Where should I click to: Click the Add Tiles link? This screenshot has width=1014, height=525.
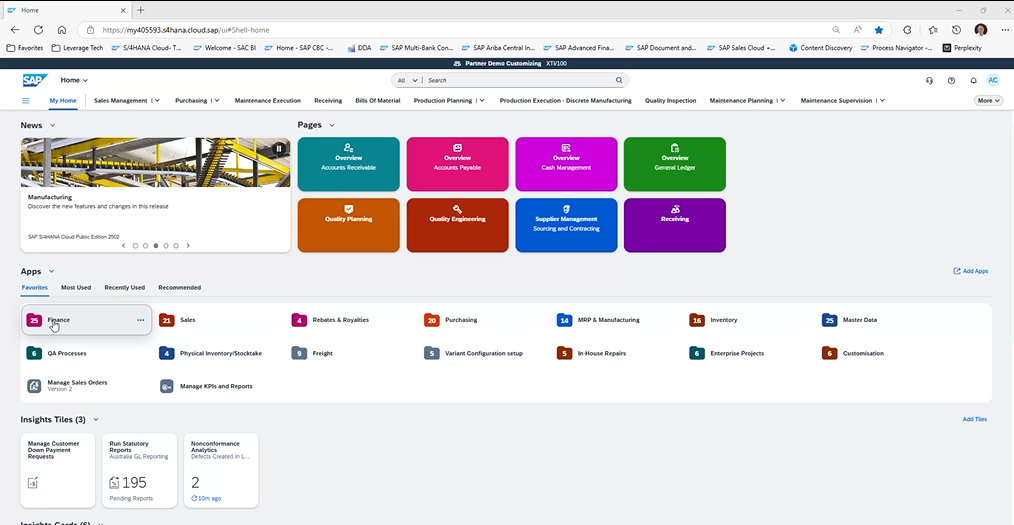point(975,420)
